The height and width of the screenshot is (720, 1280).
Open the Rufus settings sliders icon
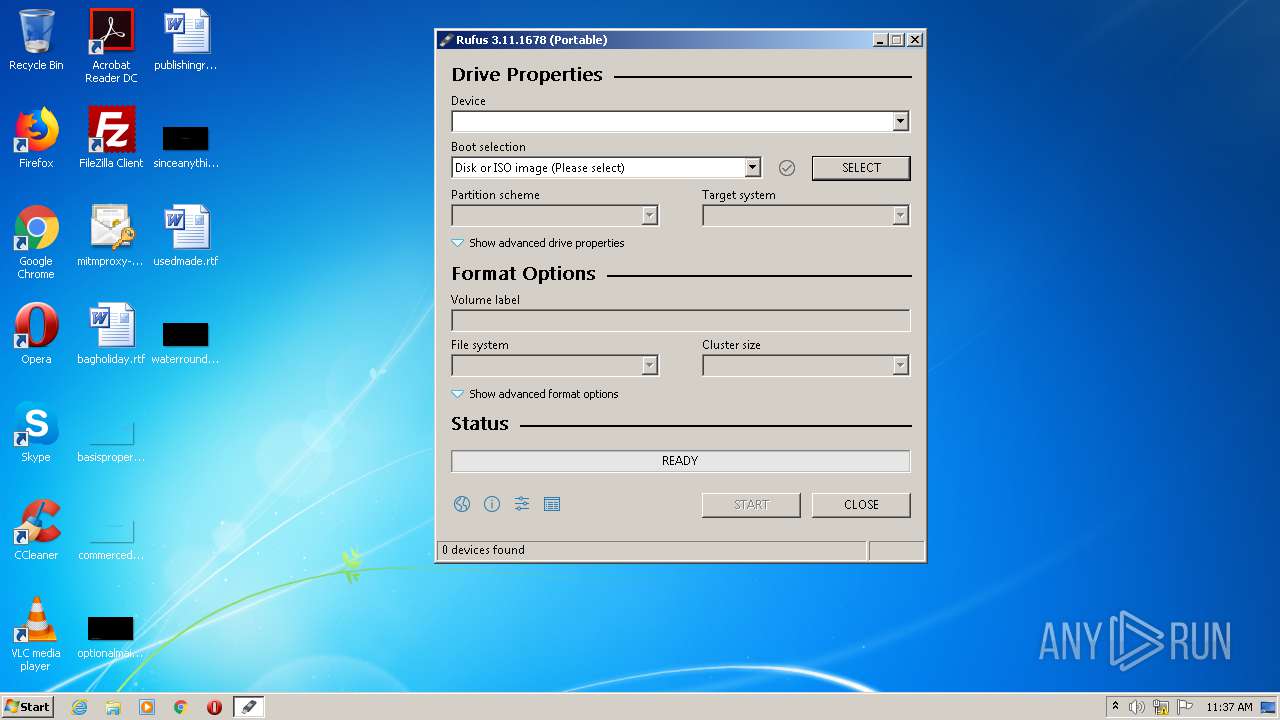(522, 504)
